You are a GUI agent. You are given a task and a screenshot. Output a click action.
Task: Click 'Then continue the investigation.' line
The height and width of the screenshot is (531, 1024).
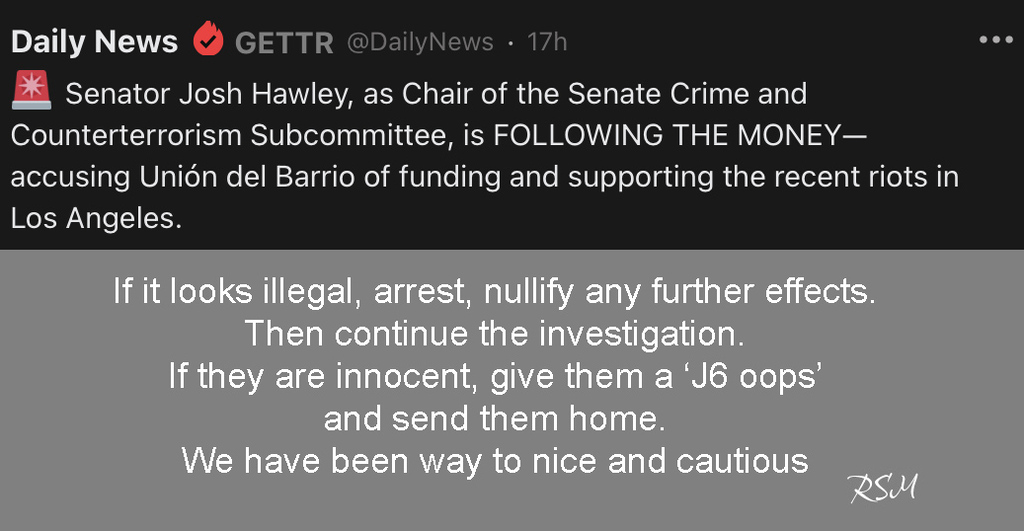pos(494,334)
